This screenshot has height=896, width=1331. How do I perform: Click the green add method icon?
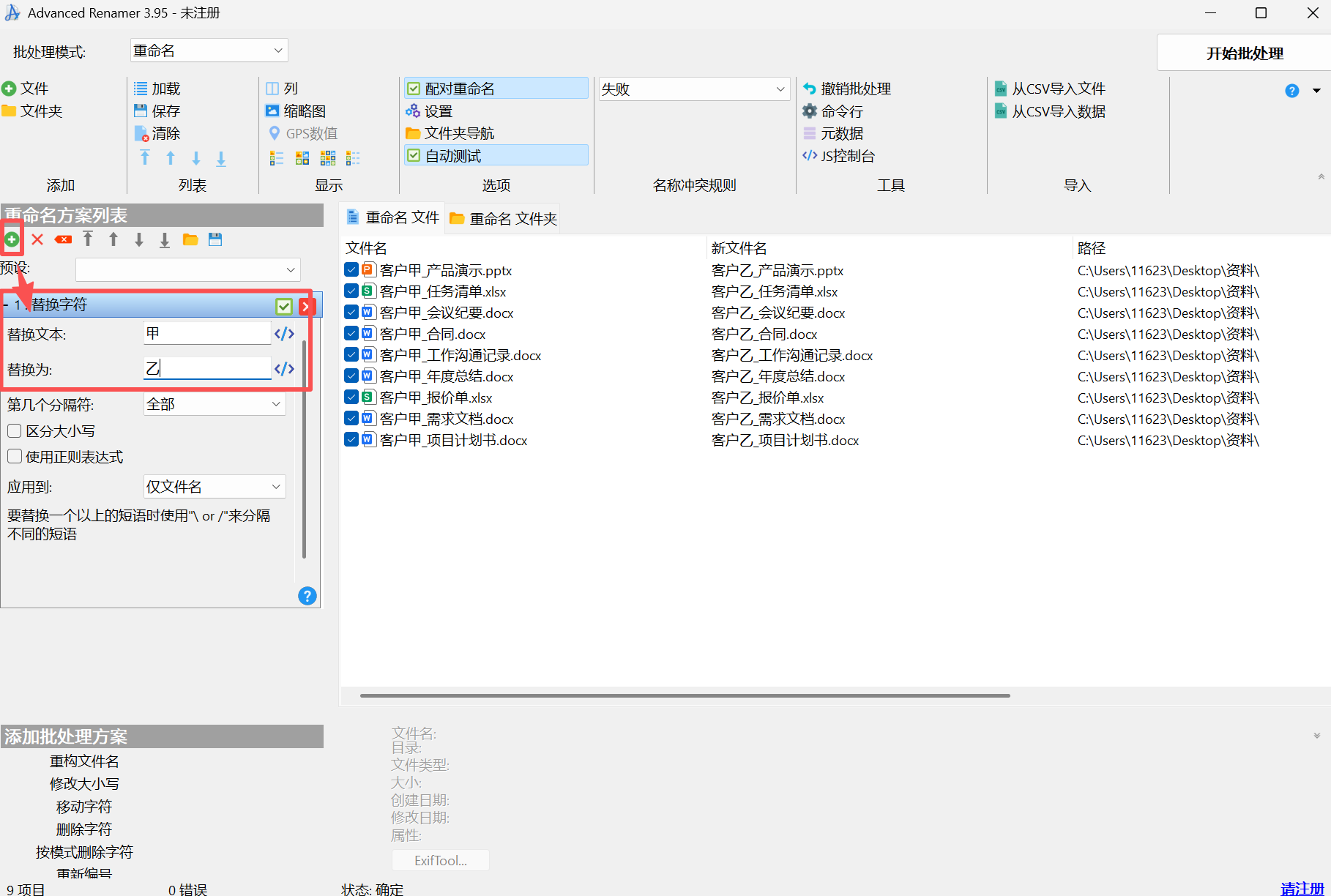pos(12,239)
